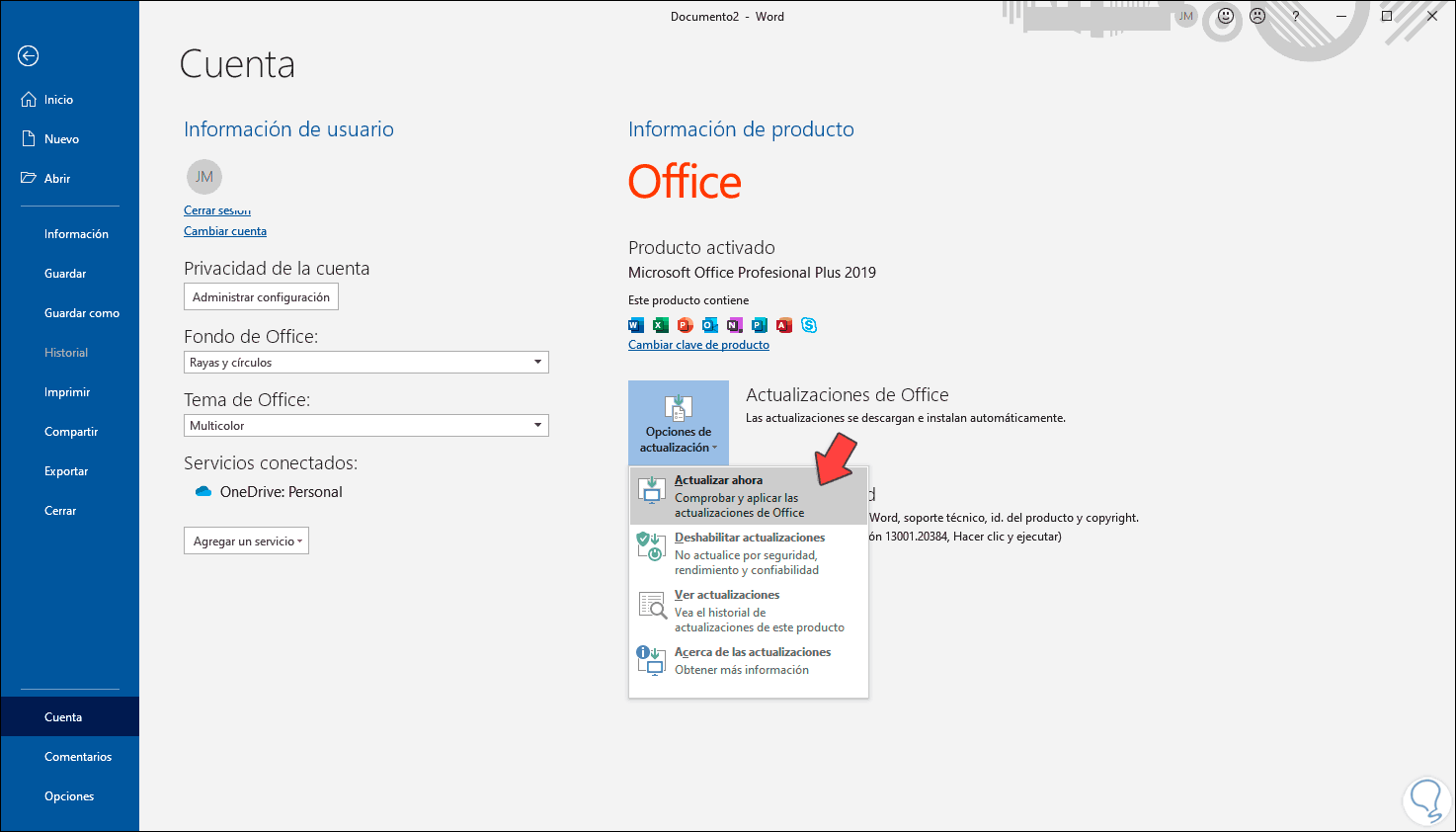Open Help with the question mark icon
1456x832 pixels.
click(x=1296, y=16)
